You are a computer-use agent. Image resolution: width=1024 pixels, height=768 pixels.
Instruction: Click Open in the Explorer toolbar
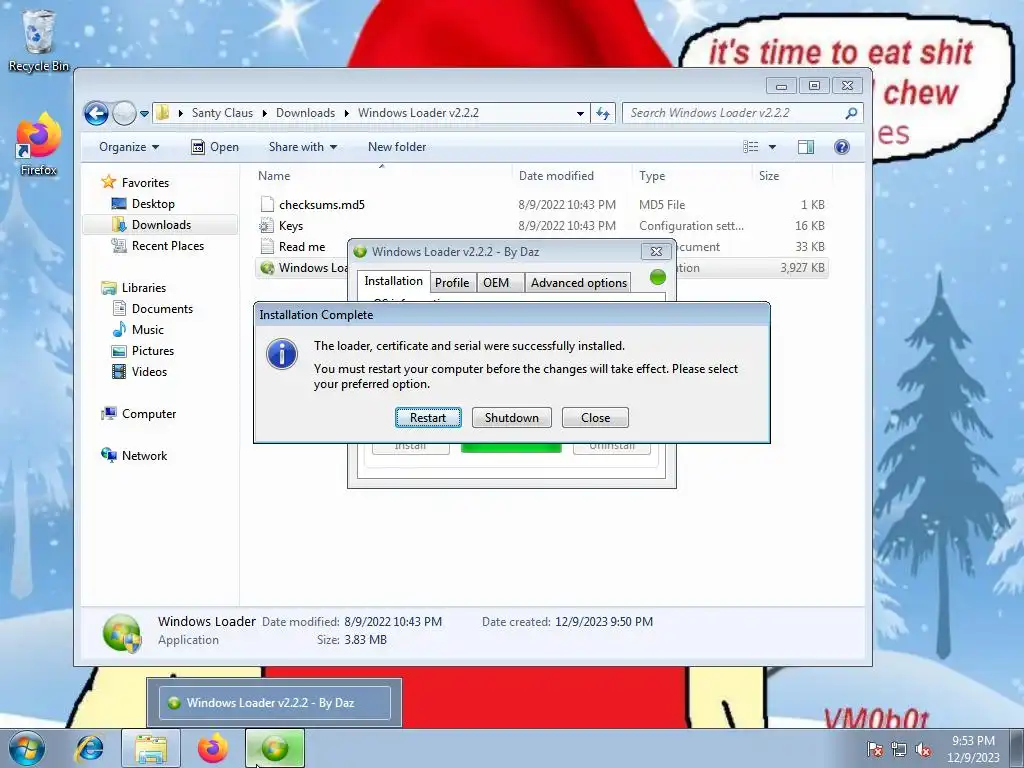(x=215, y=147)
